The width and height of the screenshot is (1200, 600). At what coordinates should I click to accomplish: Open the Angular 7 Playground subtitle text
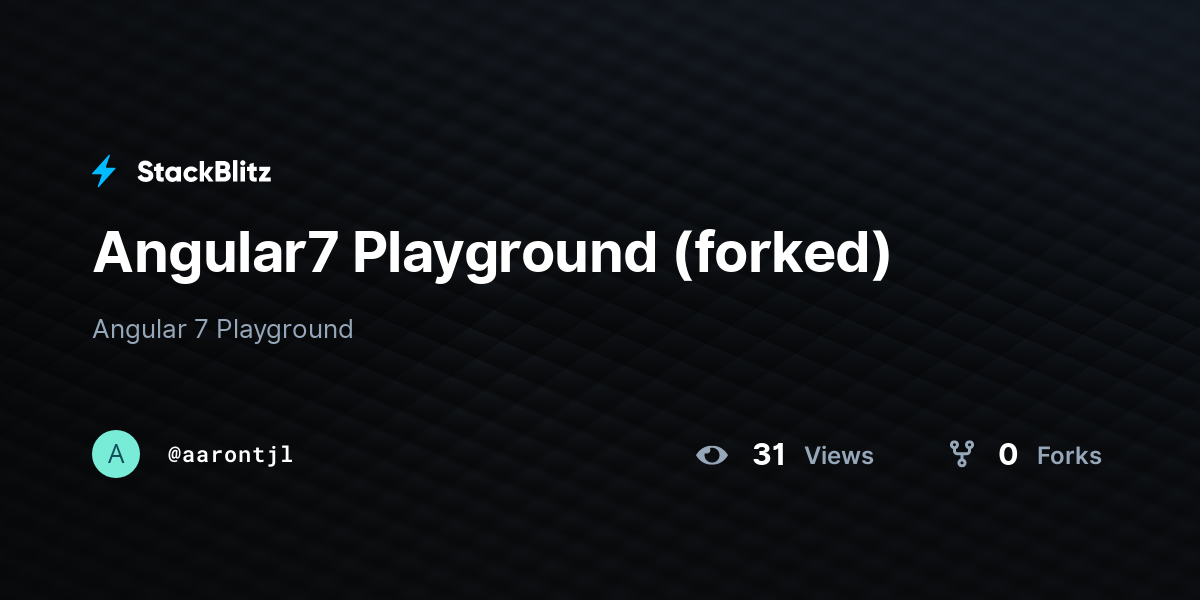[x=223, y=330]
